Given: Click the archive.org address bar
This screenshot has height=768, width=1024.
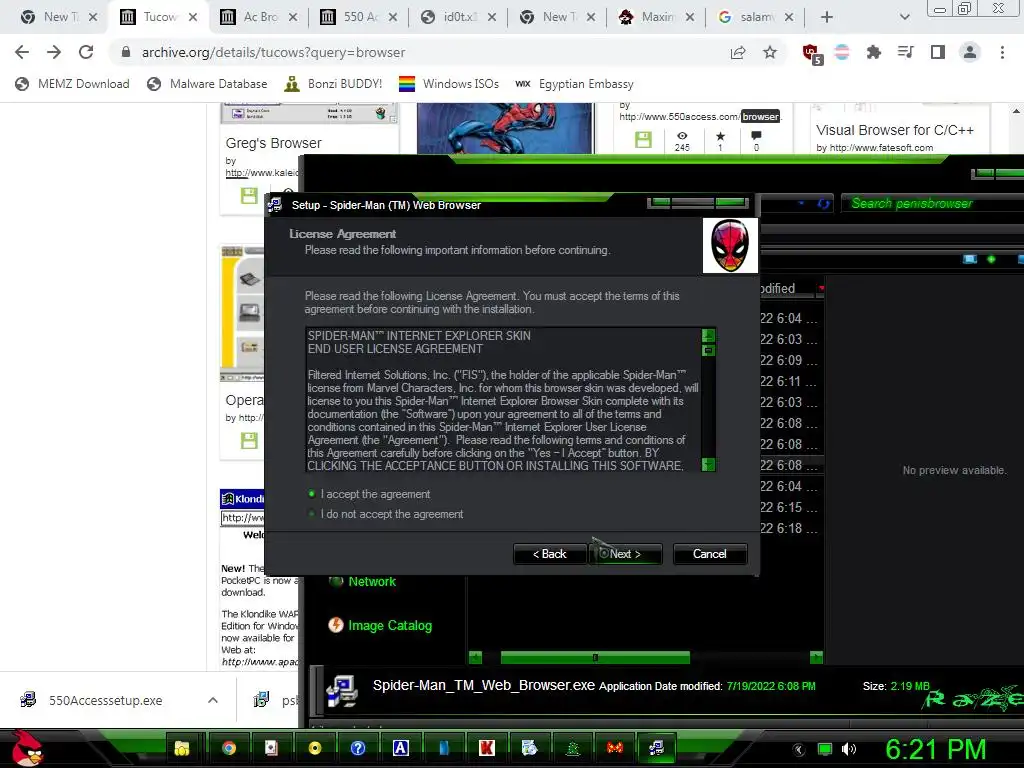Looking at the screenshot, I should [x=418, y=52].
